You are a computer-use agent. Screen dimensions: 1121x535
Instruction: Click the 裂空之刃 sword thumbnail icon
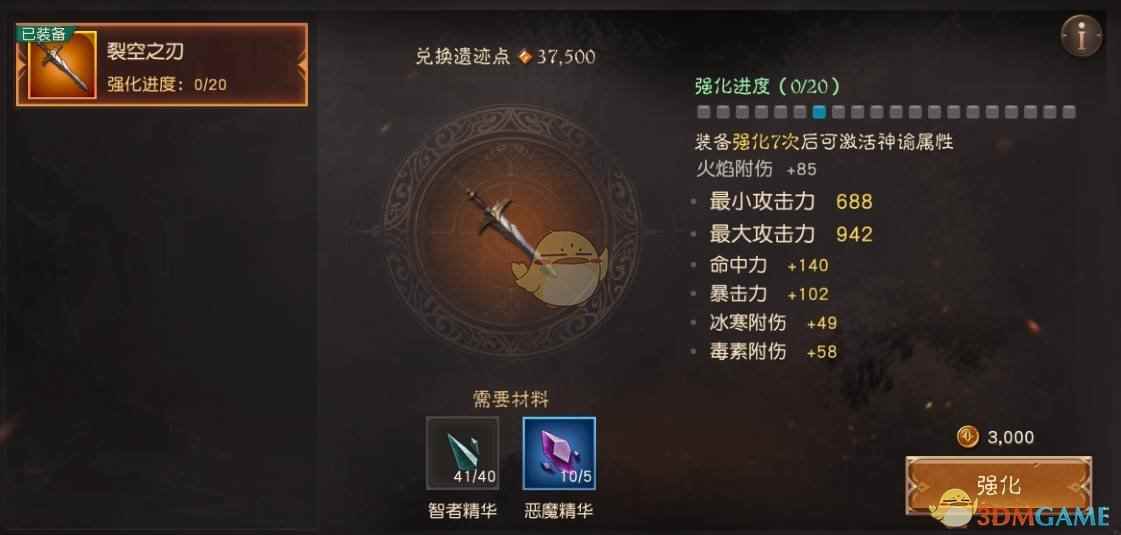coord(62,66)
